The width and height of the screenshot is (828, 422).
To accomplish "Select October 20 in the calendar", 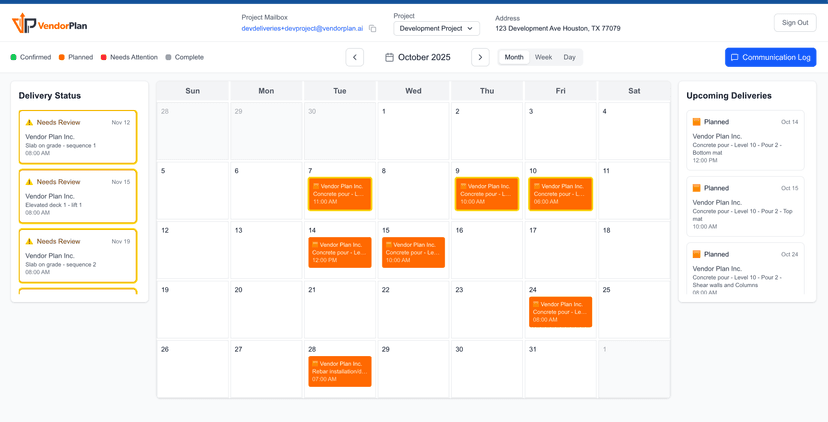I will [266, 310].
